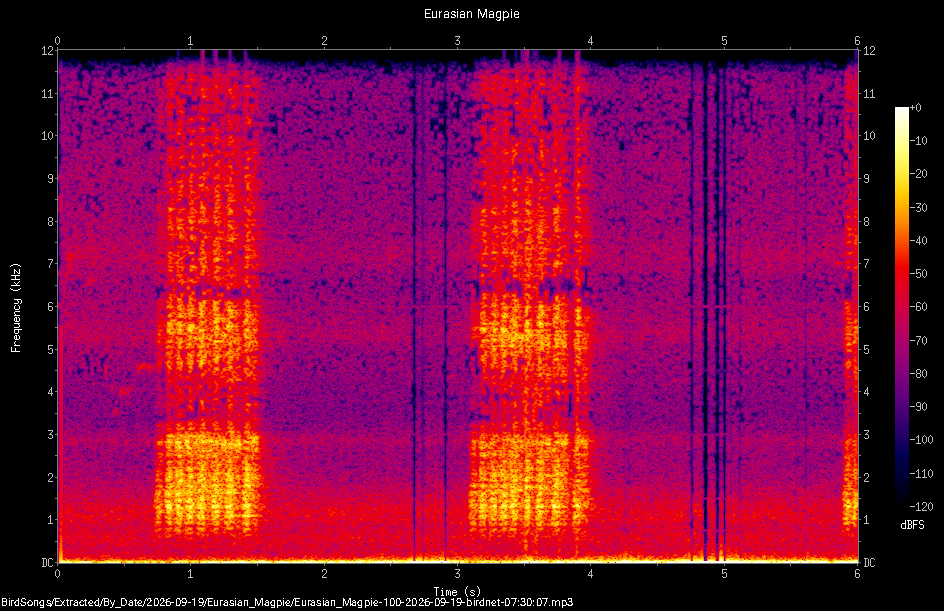The image size is (944, 611).
Task: Click "9" on the left frequency axis
Action: tap(50, 179)
